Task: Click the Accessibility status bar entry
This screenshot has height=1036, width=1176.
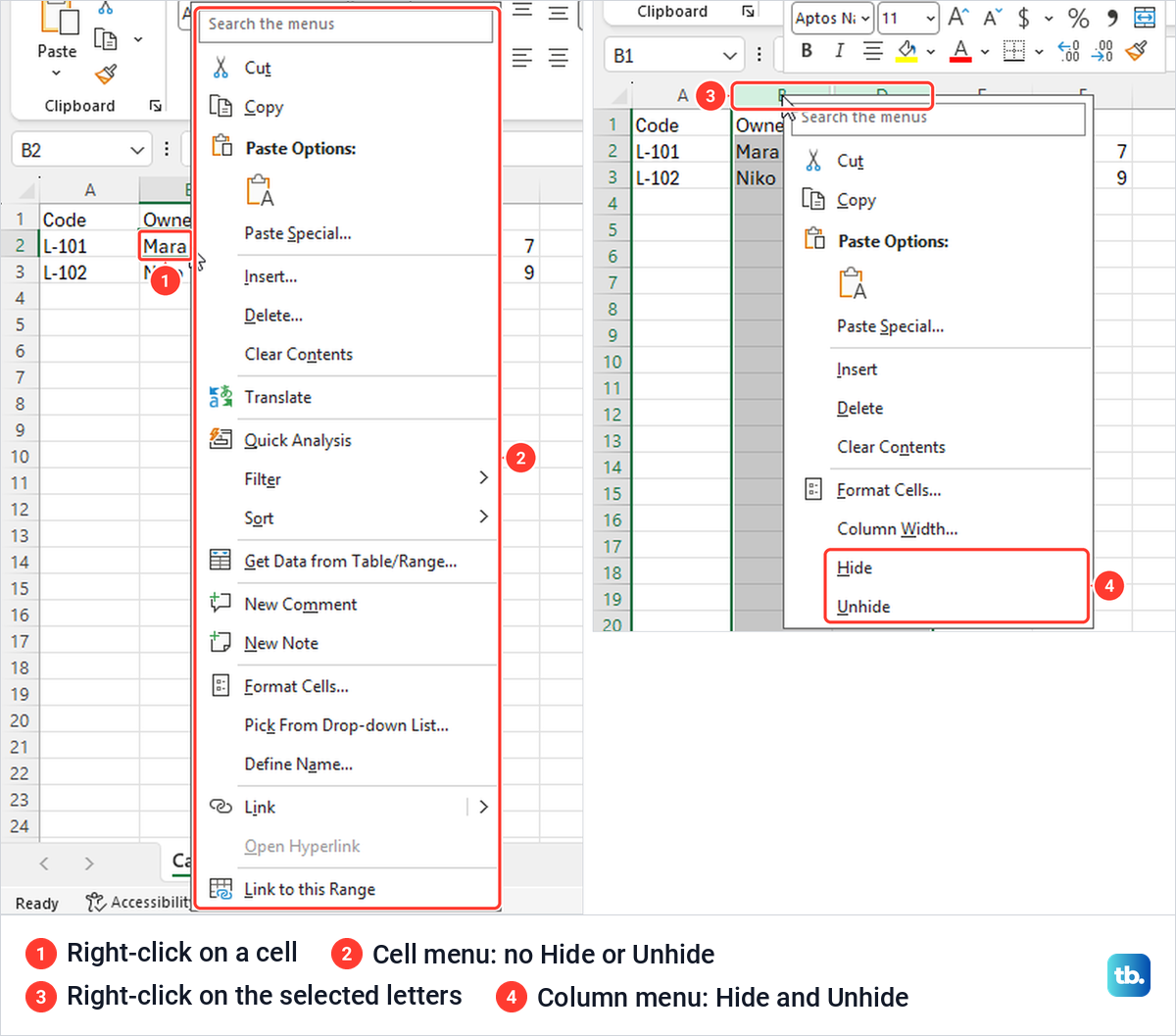Action: coord(138,902)
